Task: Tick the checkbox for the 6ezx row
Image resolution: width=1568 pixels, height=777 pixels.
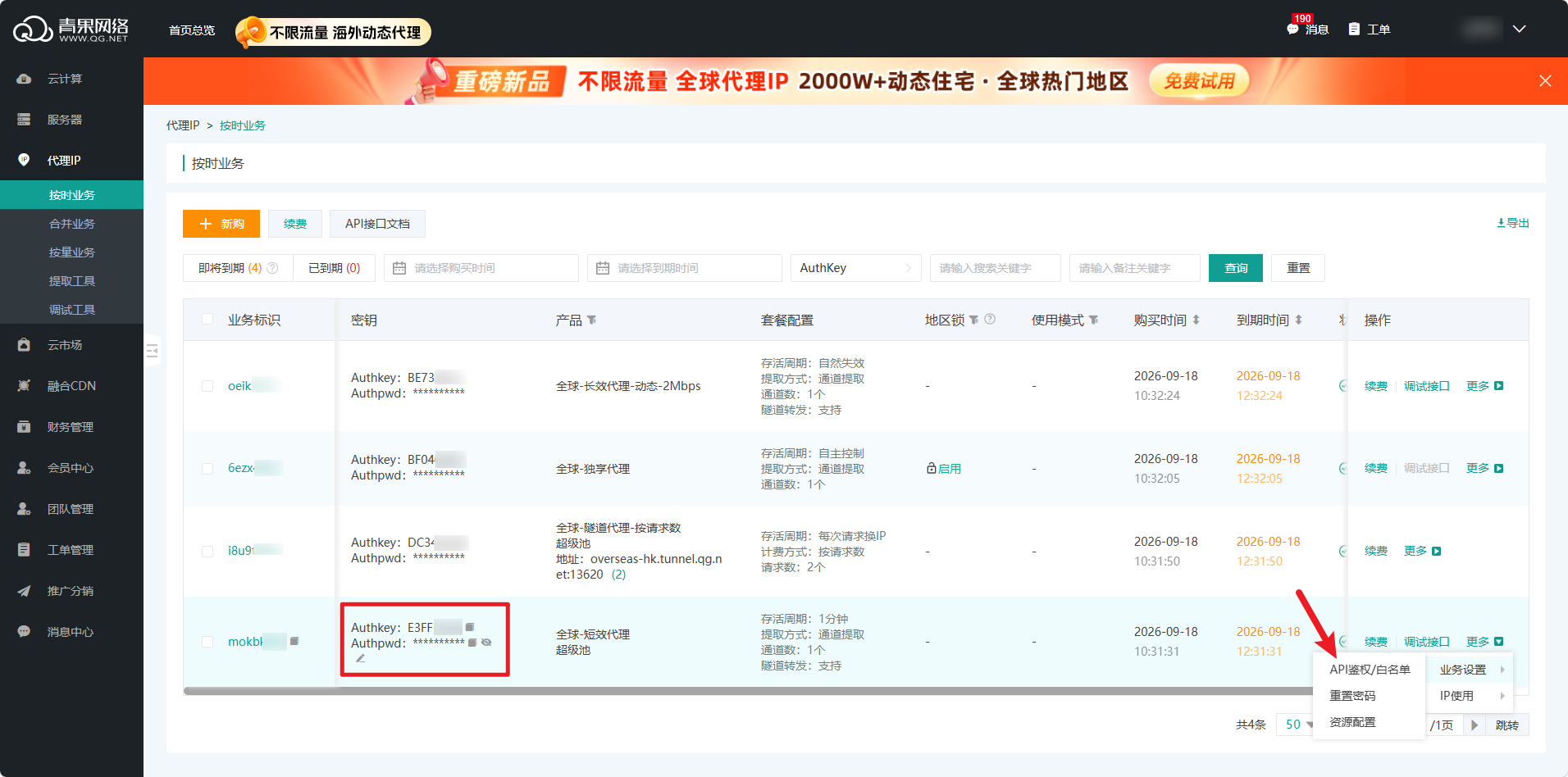Action: click(x=207, y=469)
